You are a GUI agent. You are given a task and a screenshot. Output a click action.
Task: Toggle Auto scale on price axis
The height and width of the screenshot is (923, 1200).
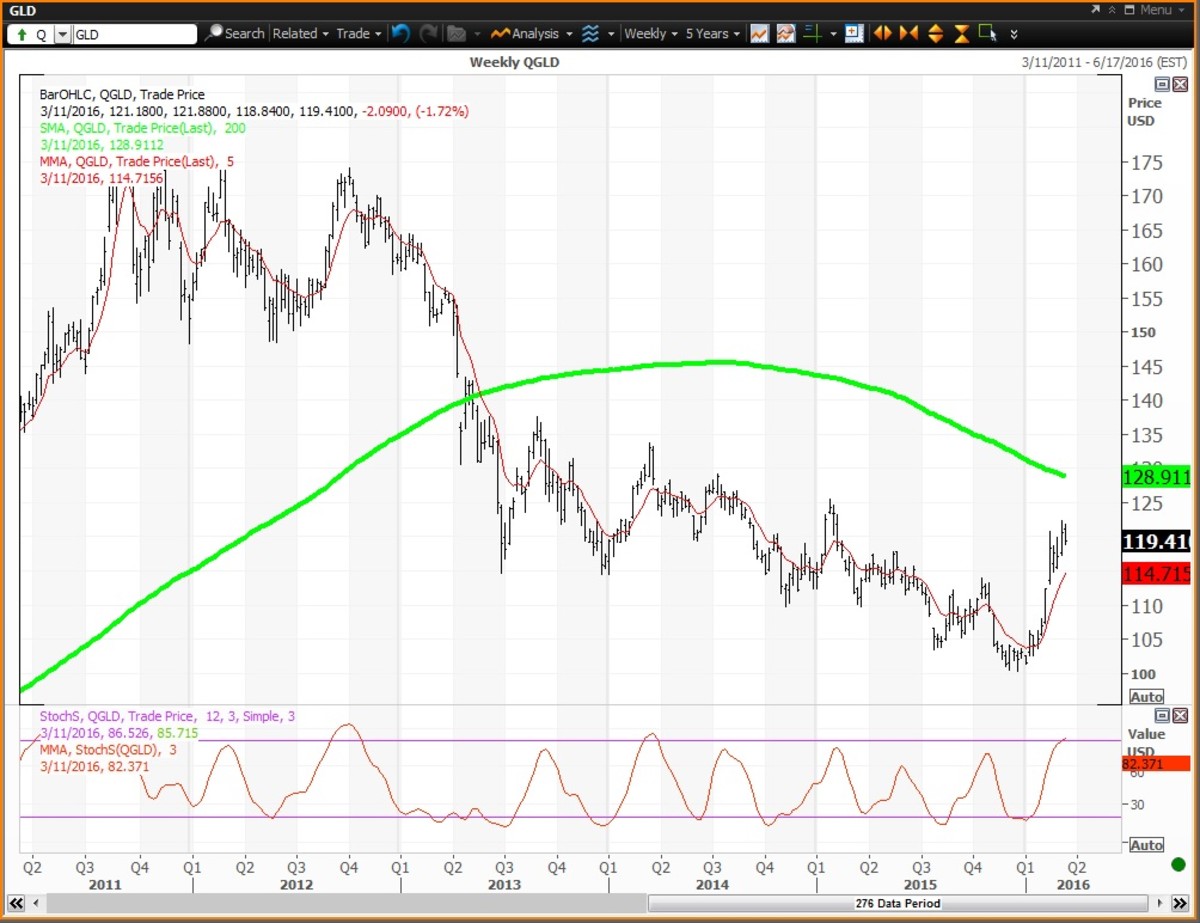(1146, 697)
